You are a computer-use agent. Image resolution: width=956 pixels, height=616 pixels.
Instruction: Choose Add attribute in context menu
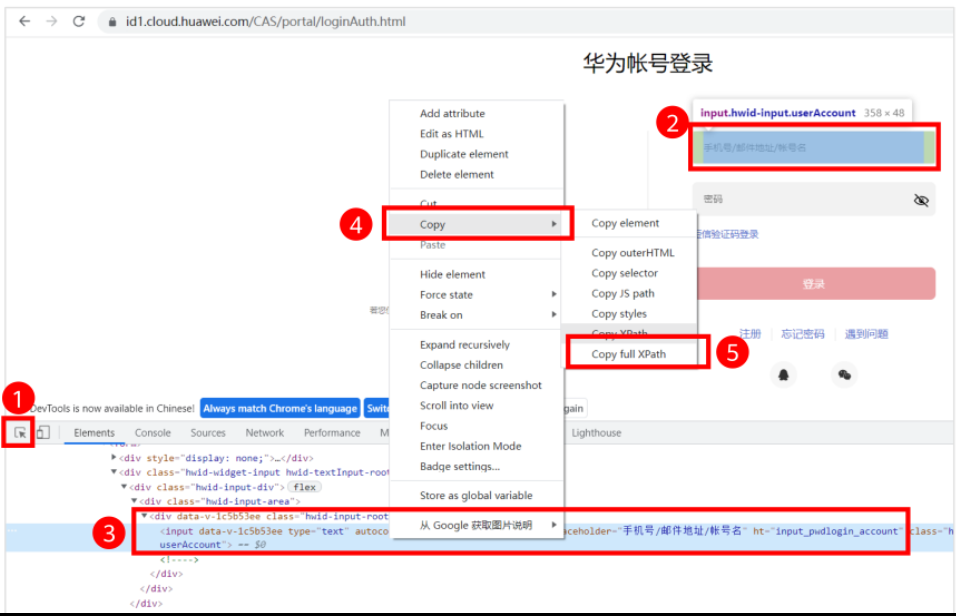click(x=452, y=113)
